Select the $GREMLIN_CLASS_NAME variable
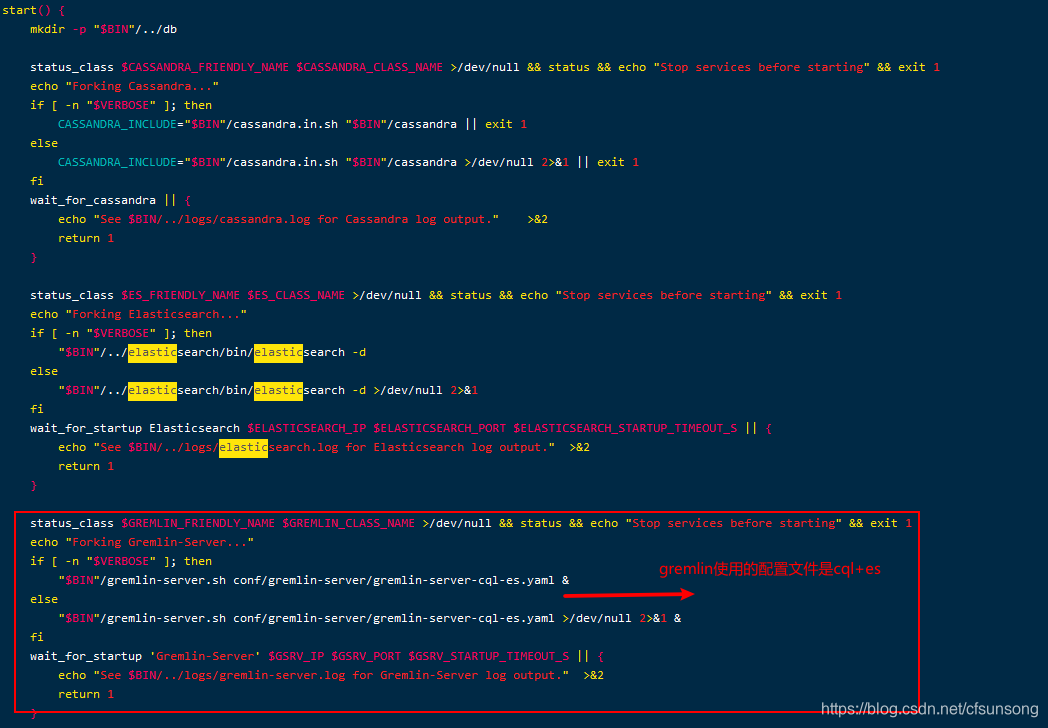 pos(348,523)
